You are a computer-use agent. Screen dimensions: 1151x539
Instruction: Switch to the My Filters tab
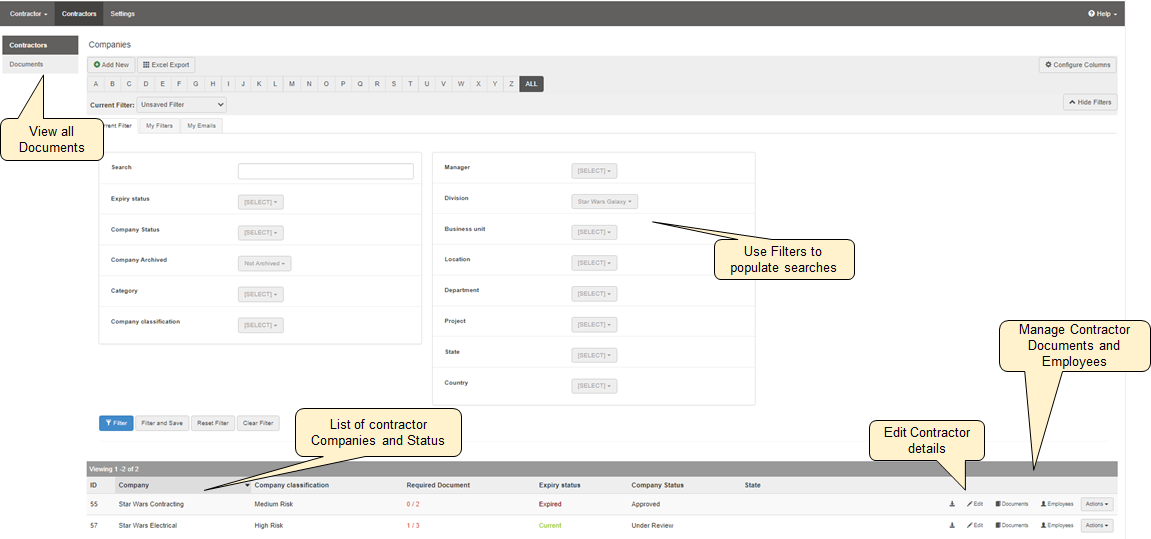tap(159, 126)
